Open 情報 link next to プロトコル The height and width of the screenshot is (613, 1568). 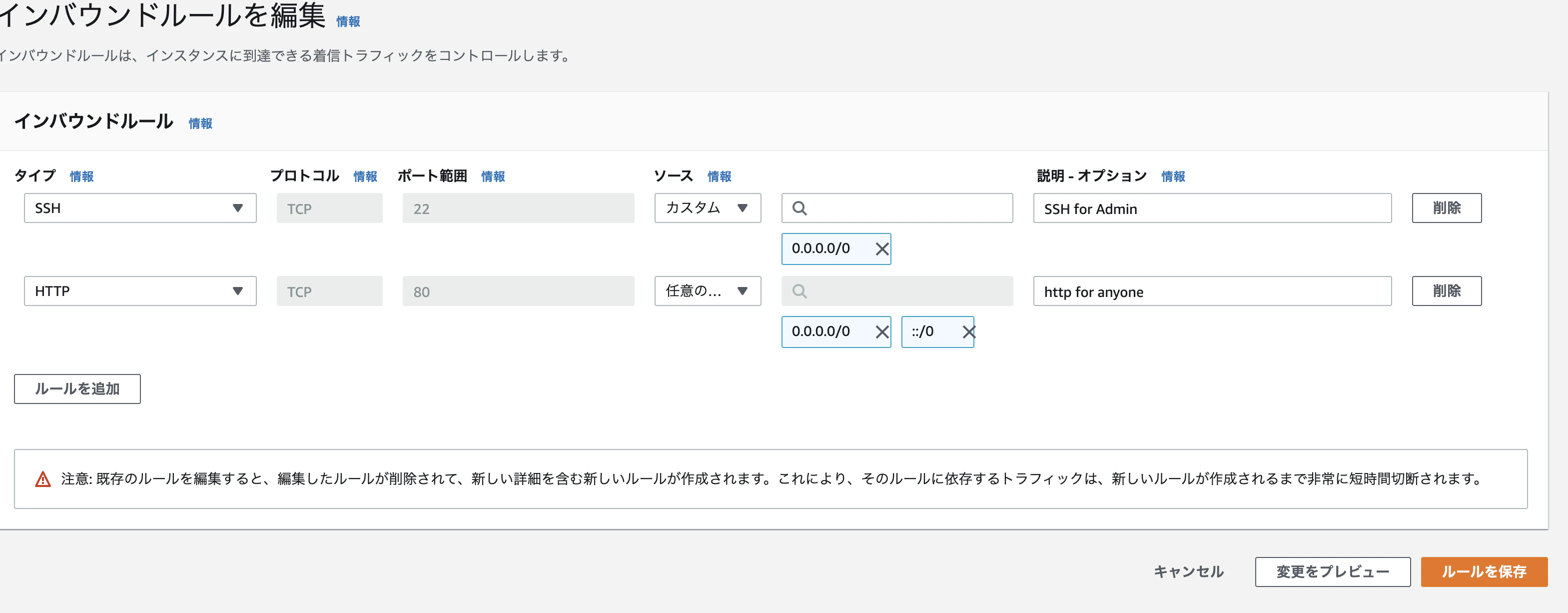click(x=365, y=176)
